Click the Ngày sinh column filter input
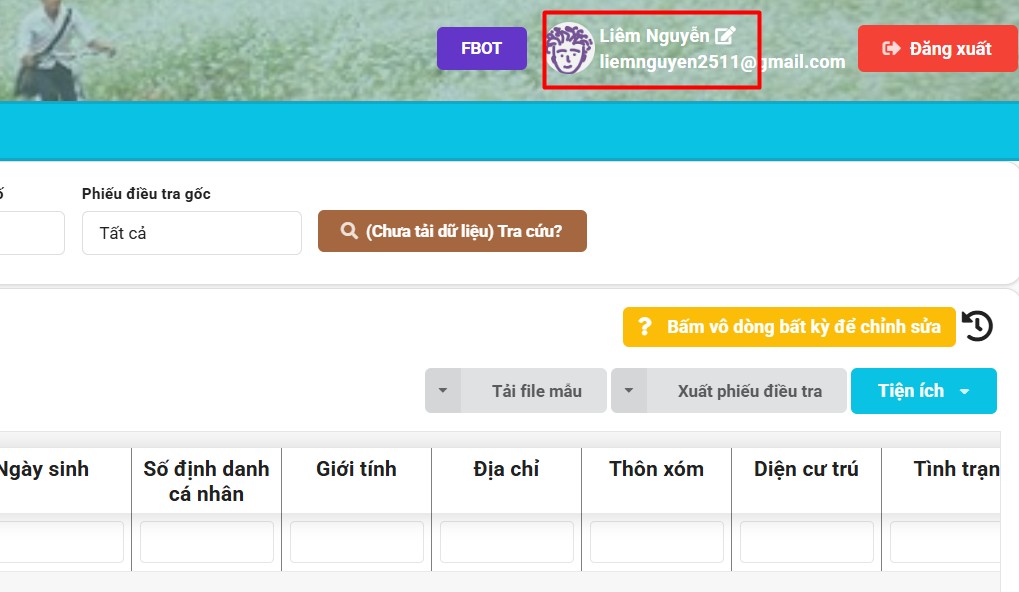The image size is (1019, 592). (60, 542)
